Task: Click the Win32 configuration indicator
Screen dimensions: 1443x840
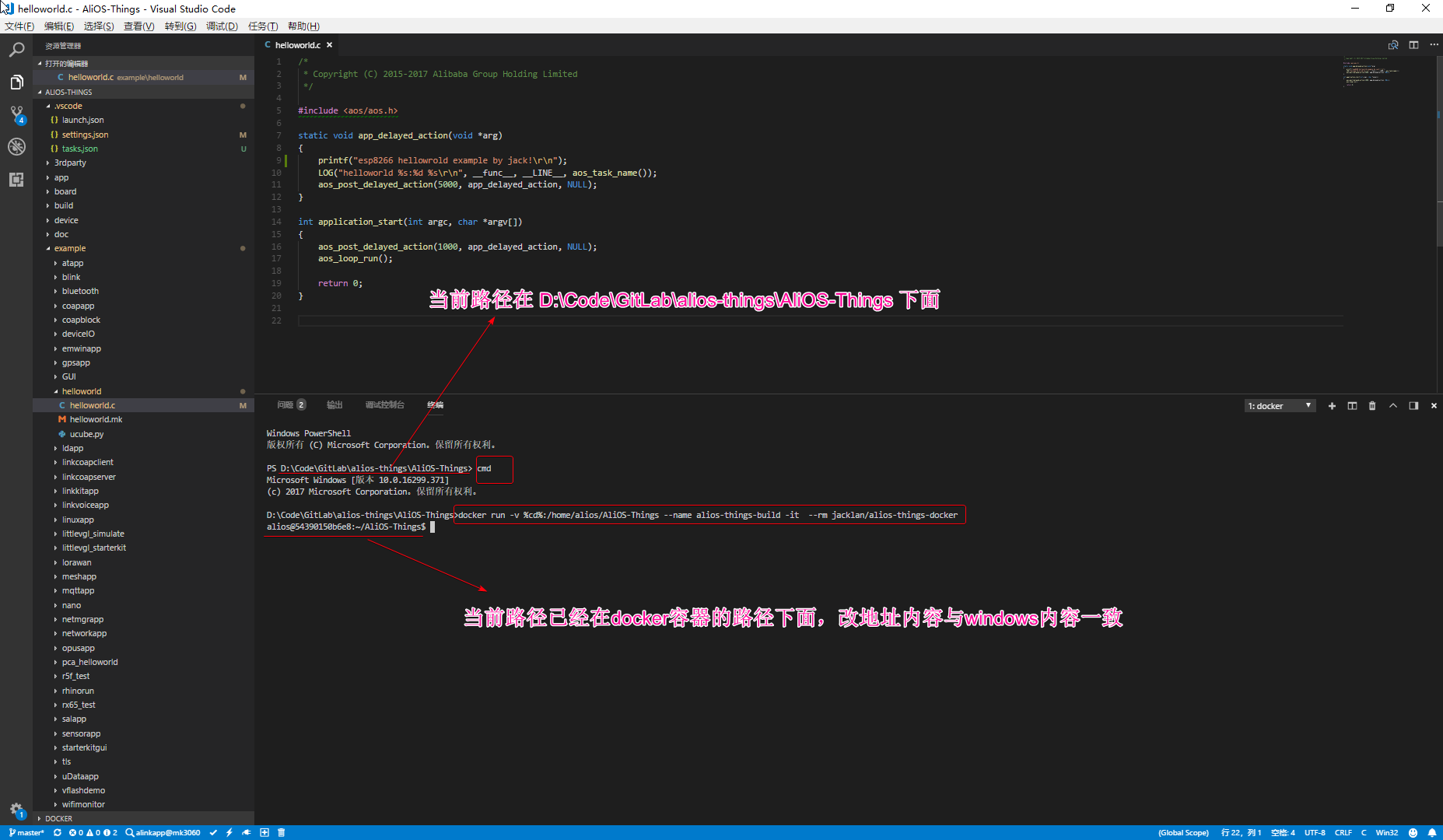Action: tap(1386, 832)
